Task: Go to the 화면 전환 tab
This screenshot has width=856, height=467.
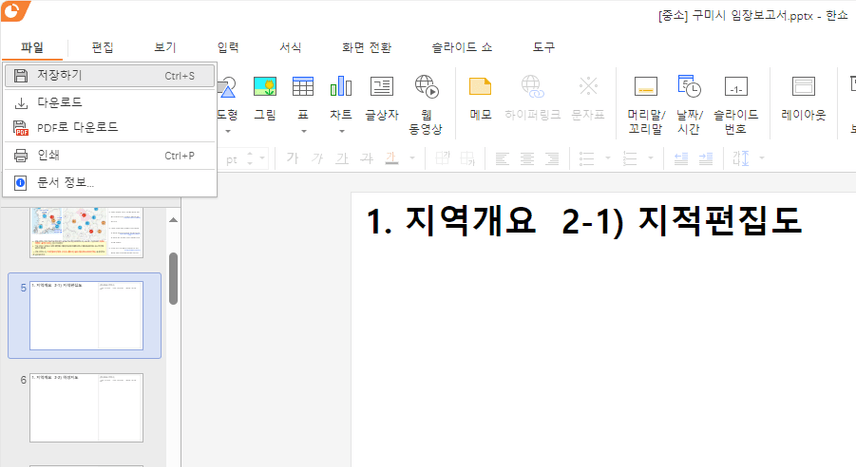Action: coord(366,48)
